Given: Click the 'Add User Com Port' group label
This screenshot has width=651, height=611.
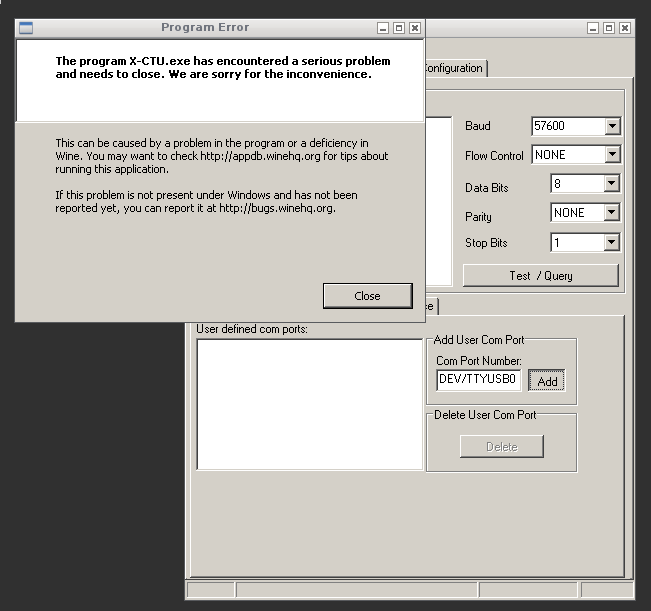Looking at the screenshot, I should [x=479, y=340].
